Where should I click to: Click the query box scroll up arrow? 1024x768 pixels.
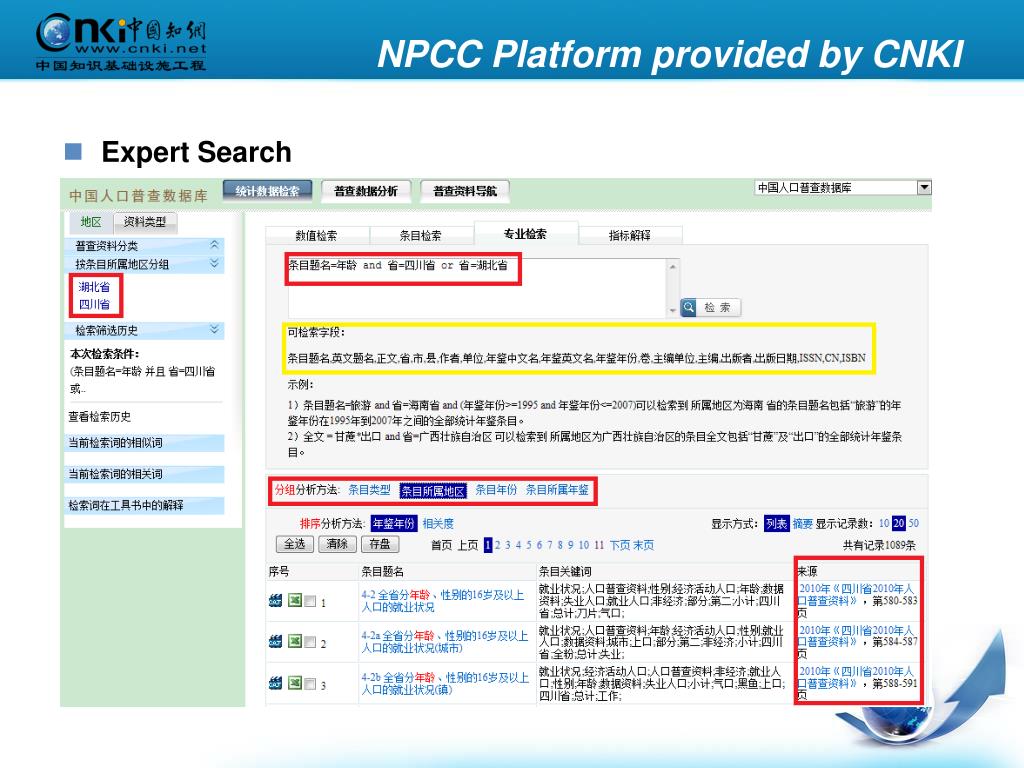(x=673, y=266)
